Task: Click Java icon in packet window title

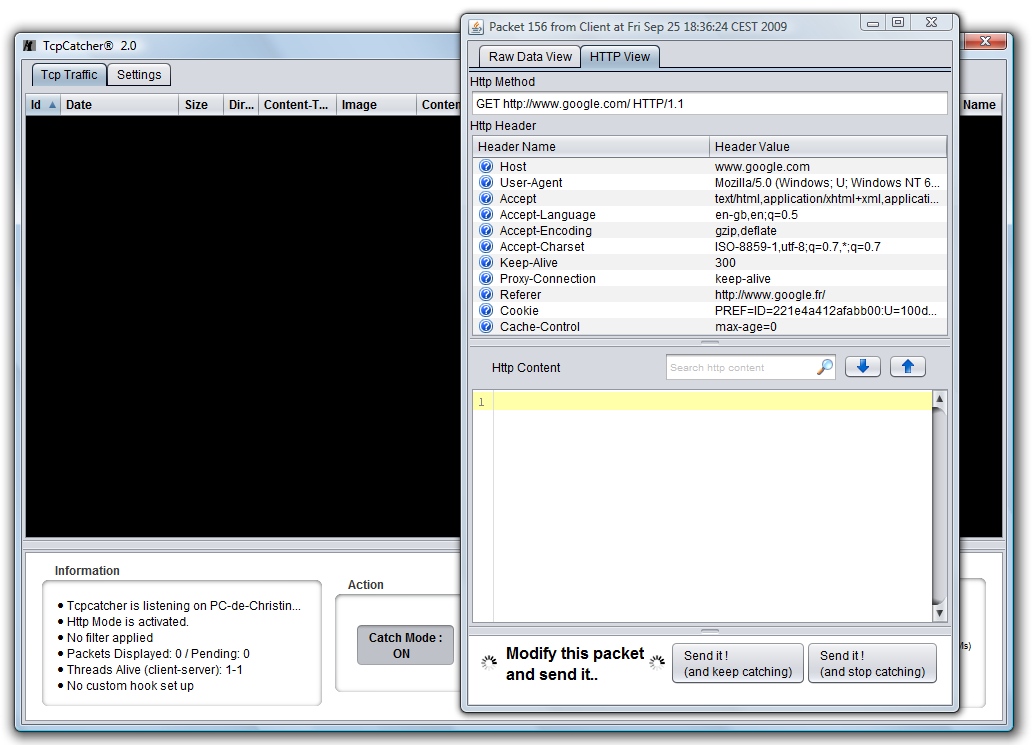Action: (x=476, y=27)
